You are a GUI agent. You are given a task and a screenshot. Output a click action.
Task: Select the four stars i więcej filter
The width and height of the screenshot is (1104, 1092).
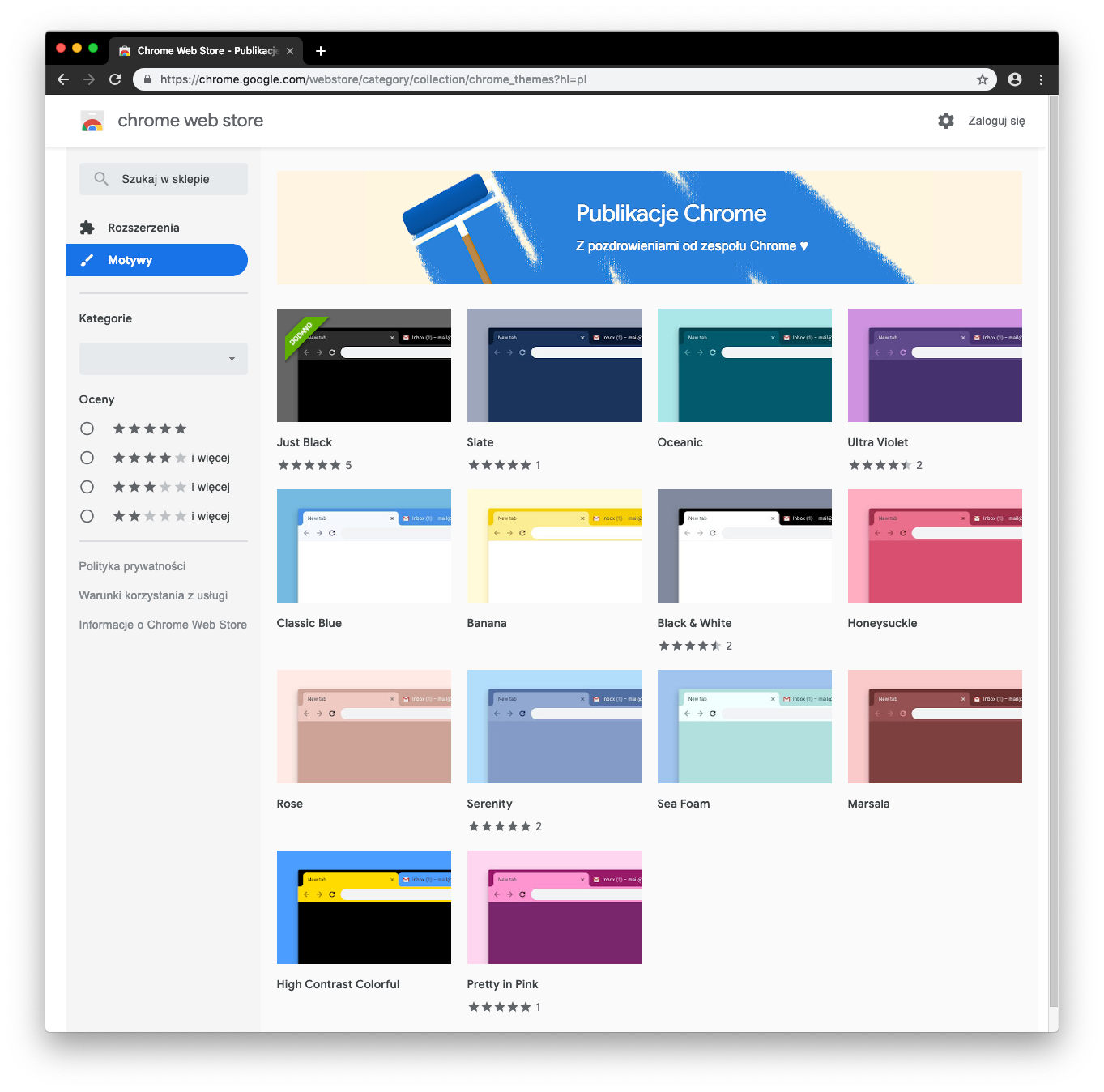87,458
